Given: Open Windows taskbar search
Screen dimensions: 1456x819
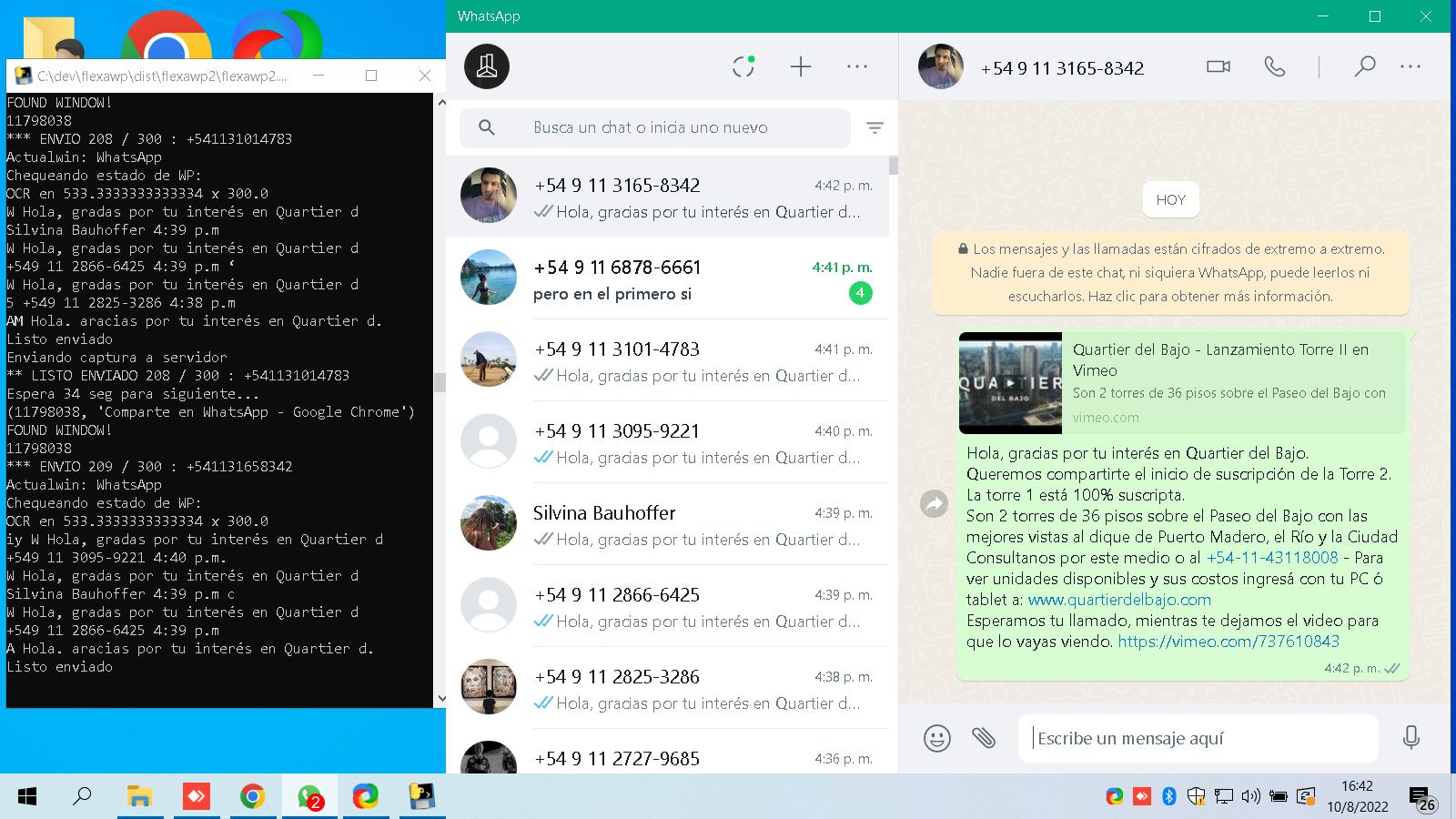Looking at the screenshot, I should pos(82,797).
